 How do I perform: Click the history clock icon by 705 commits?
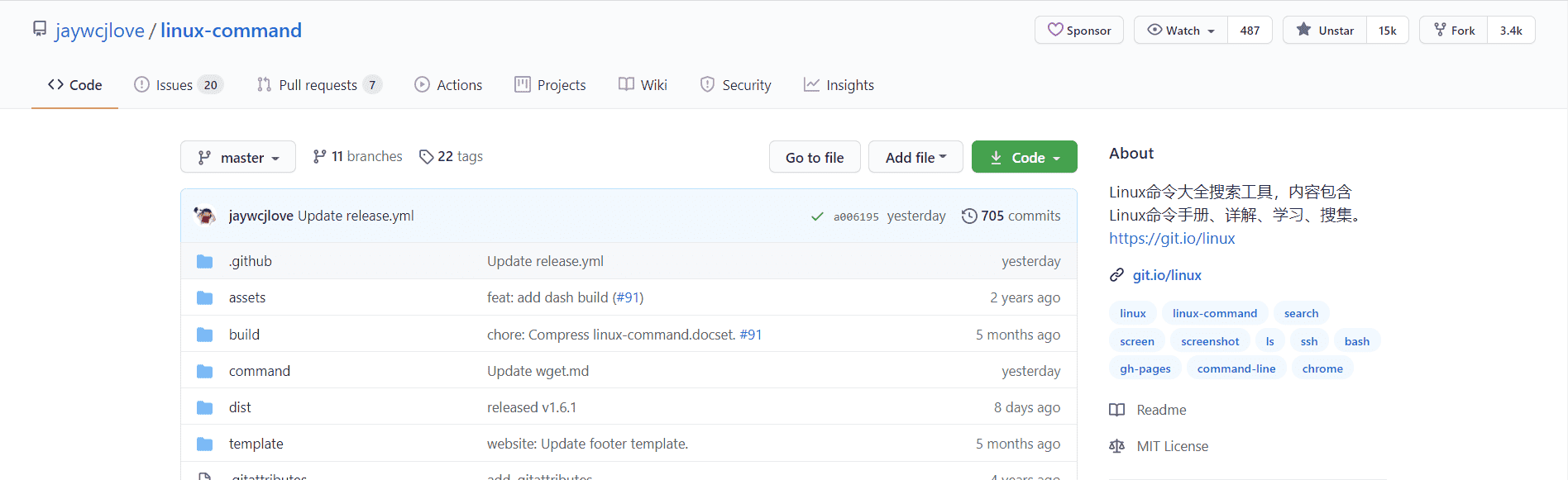pyautogui.click(x=969, y=216)
